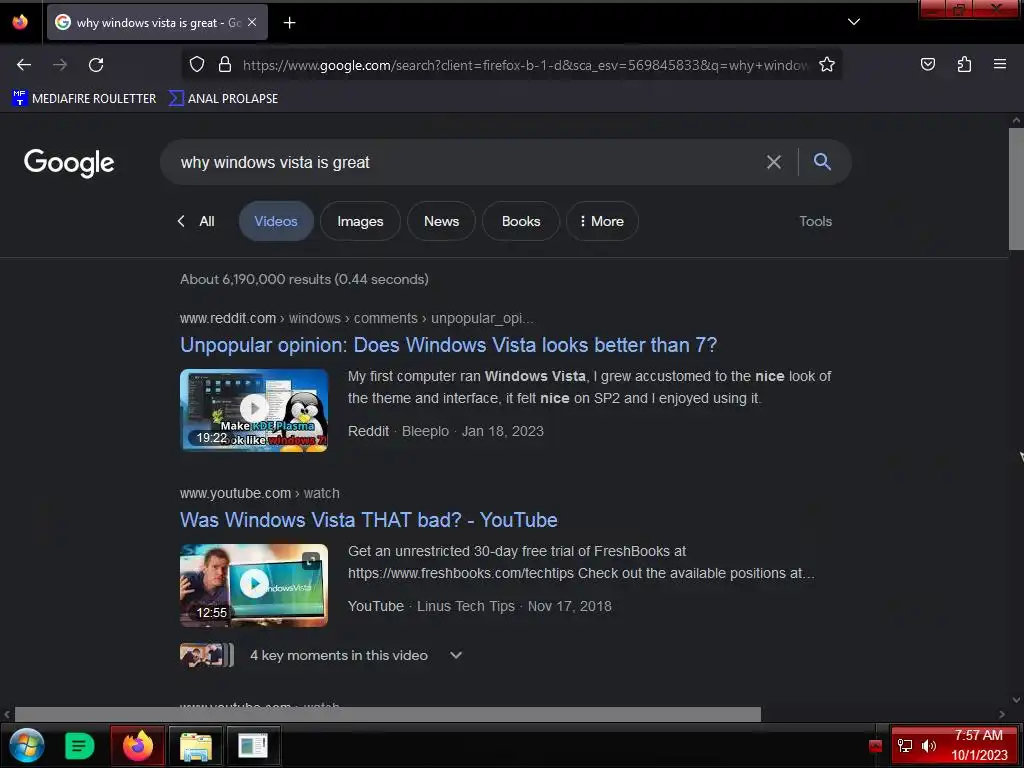Close the 'why windows vista is great' tab
Image resolution: width=1024 pixels, height=768 pixels.
tap(252, 22)
